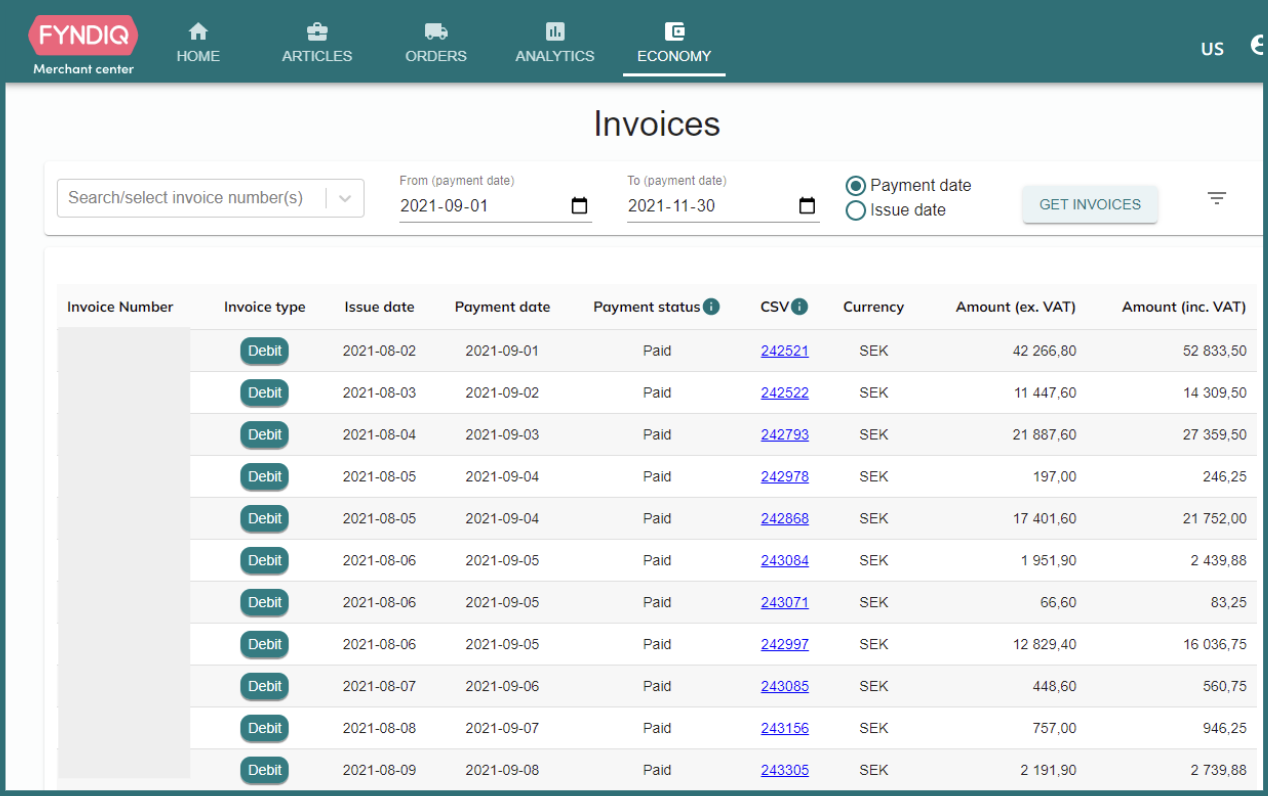Click Debit badge for CSV 243305 row
Image resolution: width=1268 pixels, height=796 pixels.
tap(265, 770)
